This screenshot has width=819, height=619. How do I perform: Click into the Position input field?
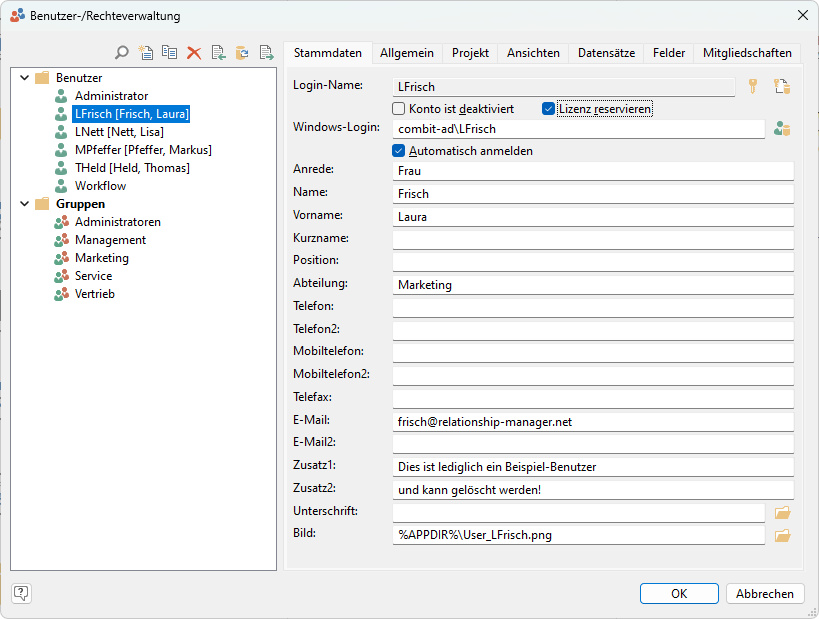coord(593,261)
